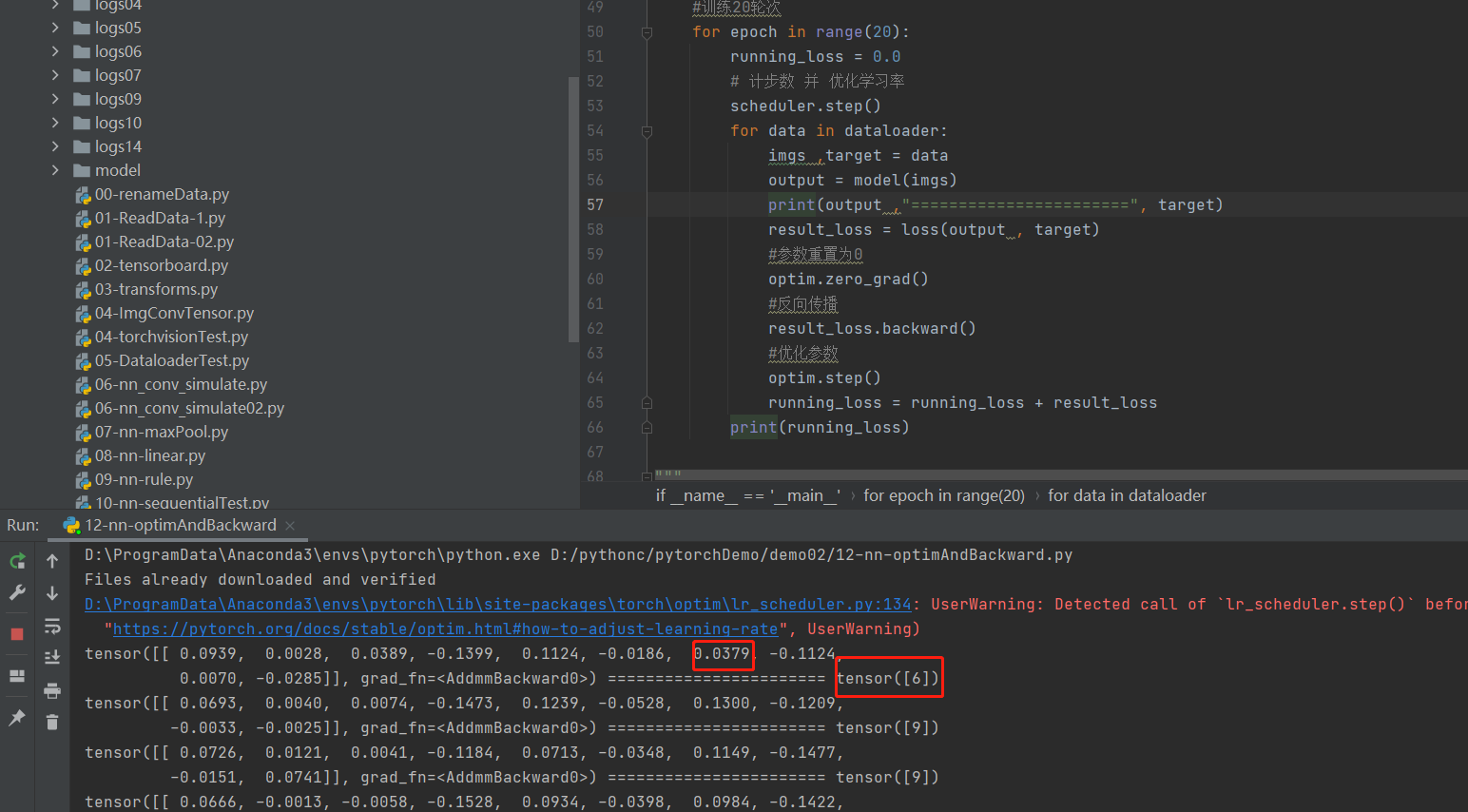This screenshot has height=812, width=1468.
Task: Collapse the for data loop fold marker
Action: click(x=647, y=131)
